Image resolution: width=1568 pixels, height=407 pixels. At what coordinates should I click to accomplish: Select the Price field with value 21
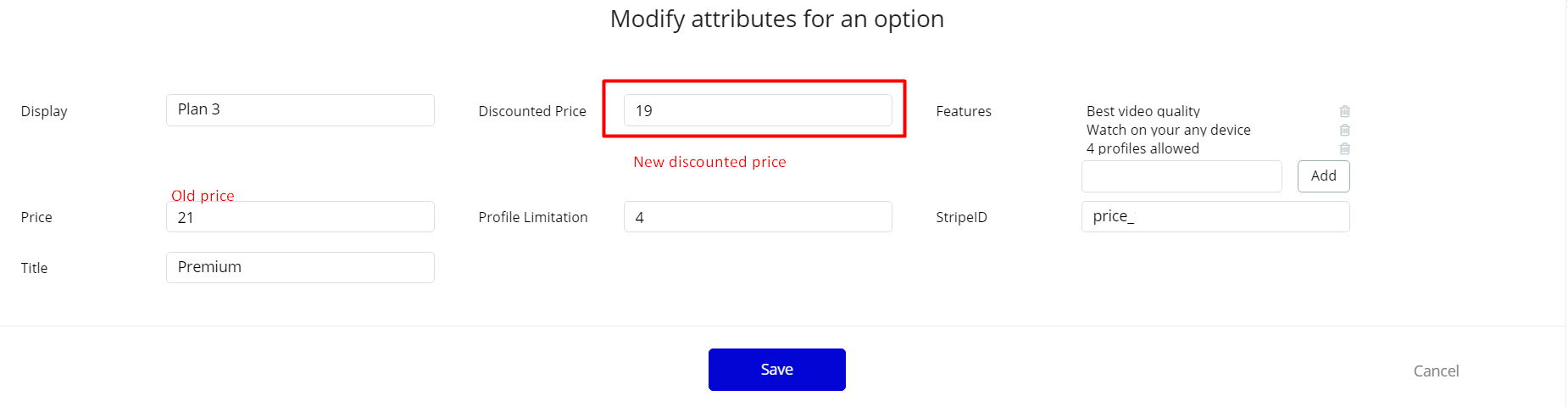(x=300, y=217)
